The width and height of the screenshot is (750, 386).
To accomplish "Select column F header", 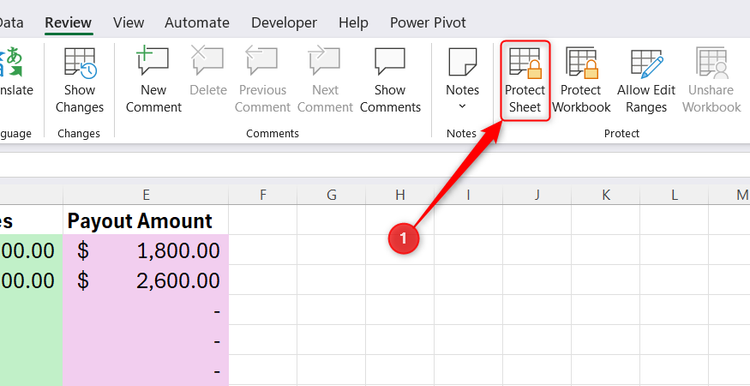I will pos(263,195).
